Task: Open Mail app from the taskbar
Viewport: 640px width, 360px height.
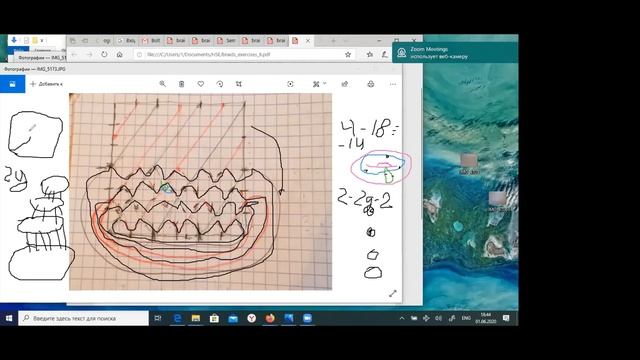Action: coord(233,318)
